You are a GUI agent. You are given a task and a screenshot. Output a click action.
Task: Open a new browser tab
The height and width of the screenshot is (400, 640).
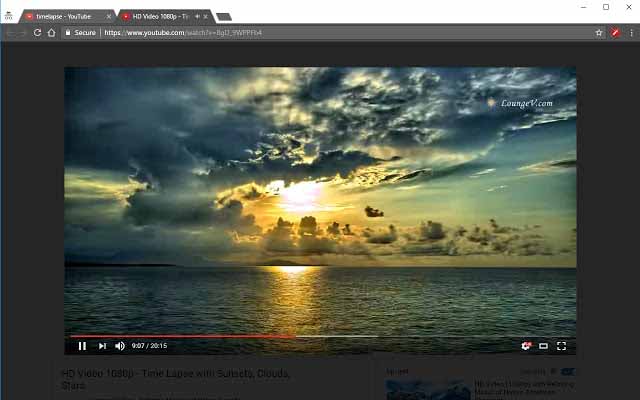click(224, 16)
